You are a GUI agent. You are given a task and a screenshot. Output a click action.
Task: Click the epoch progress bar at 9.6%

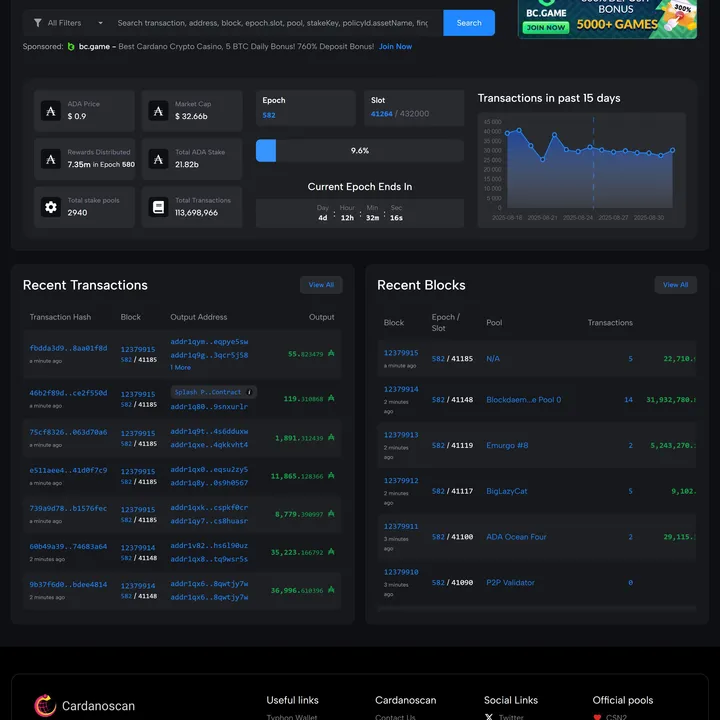(x=359, y=151)
